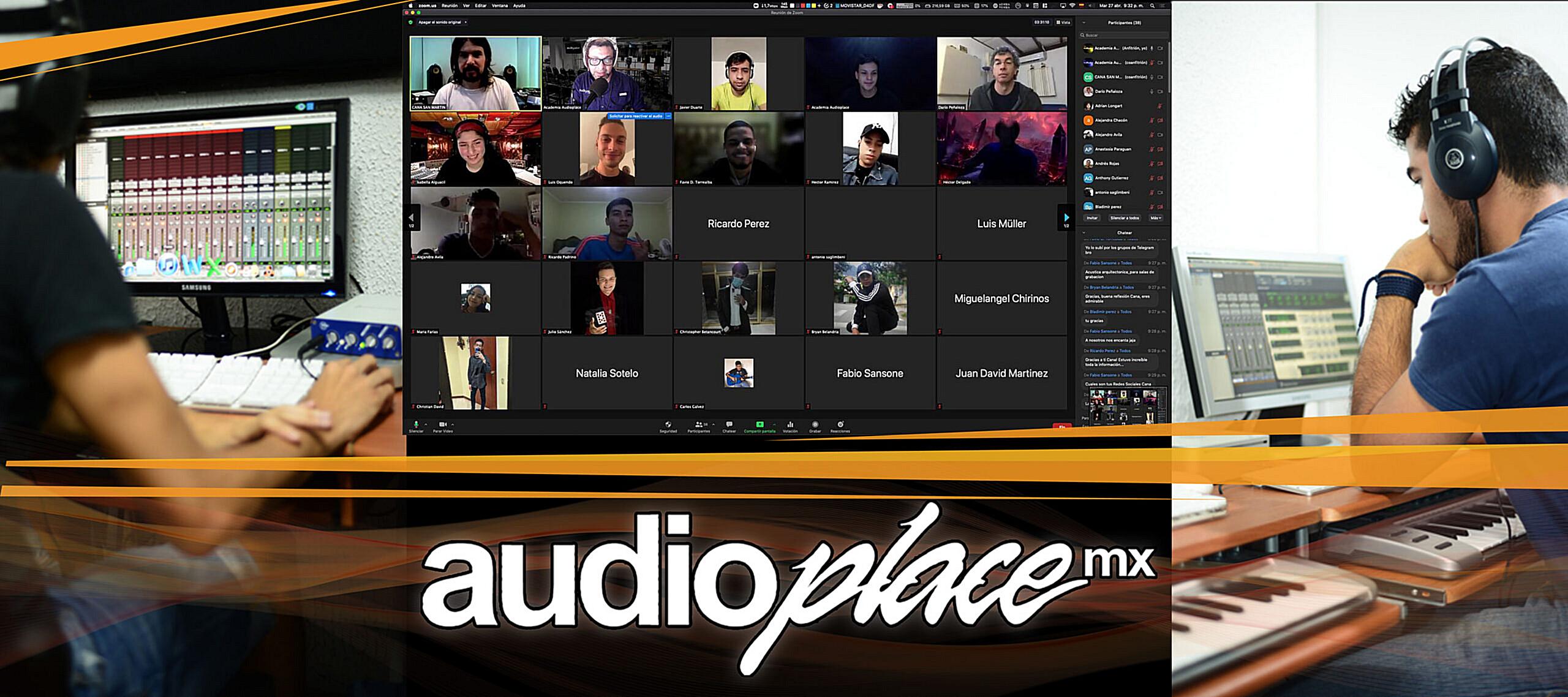1568x697 pixels.
Task: Click the Parar Video camera icon
Action: [443, 424]
